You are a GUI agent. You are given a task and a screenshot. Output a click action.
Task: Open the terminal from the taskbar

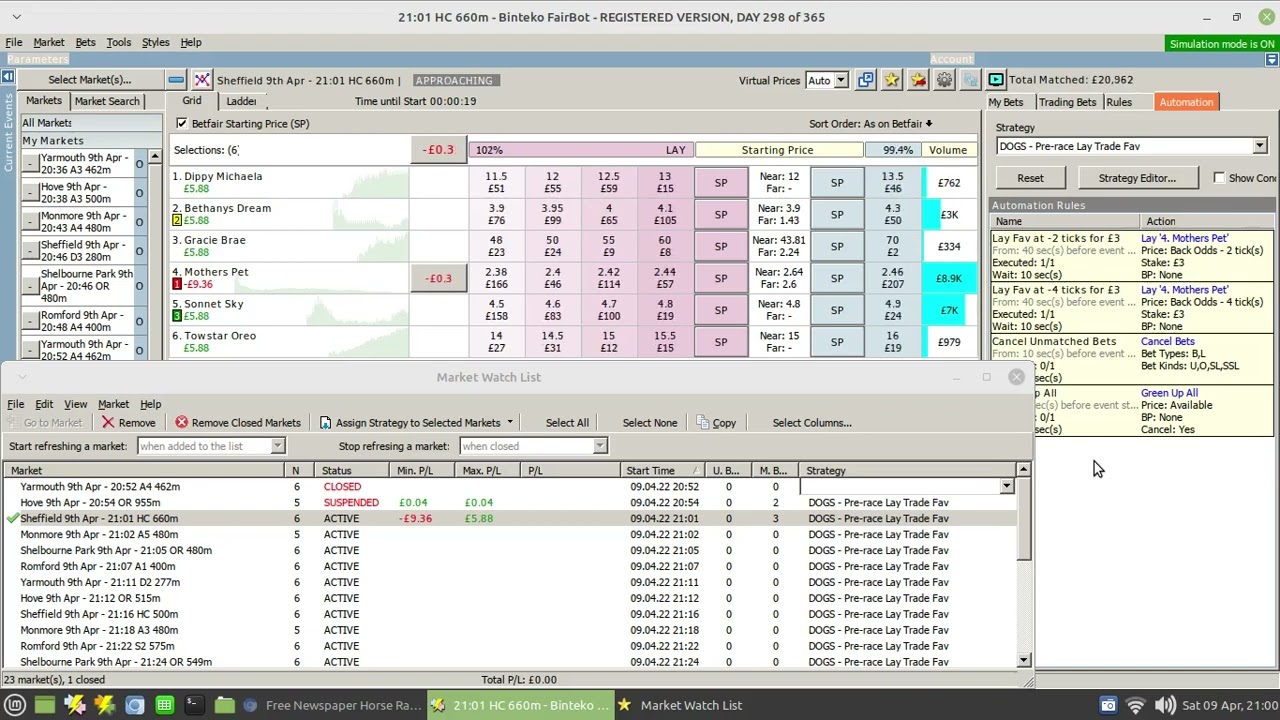[194, 705]
